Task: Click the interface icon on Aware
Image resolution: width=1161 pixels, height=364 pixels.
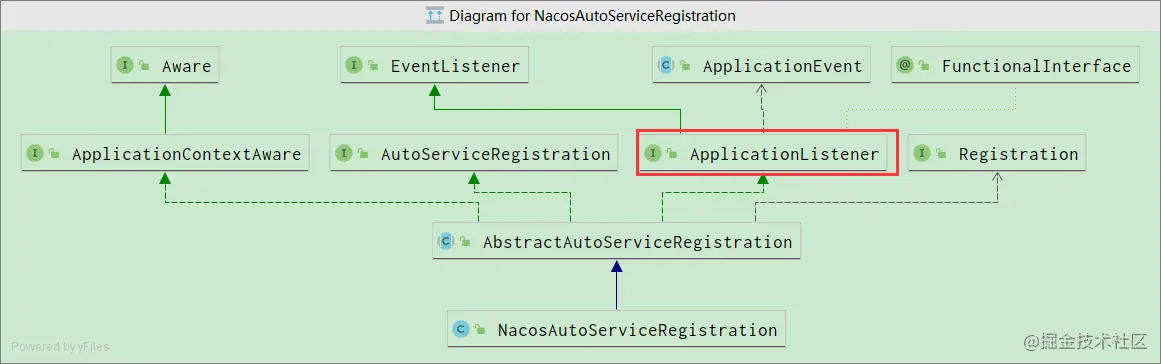Action: 124,65
